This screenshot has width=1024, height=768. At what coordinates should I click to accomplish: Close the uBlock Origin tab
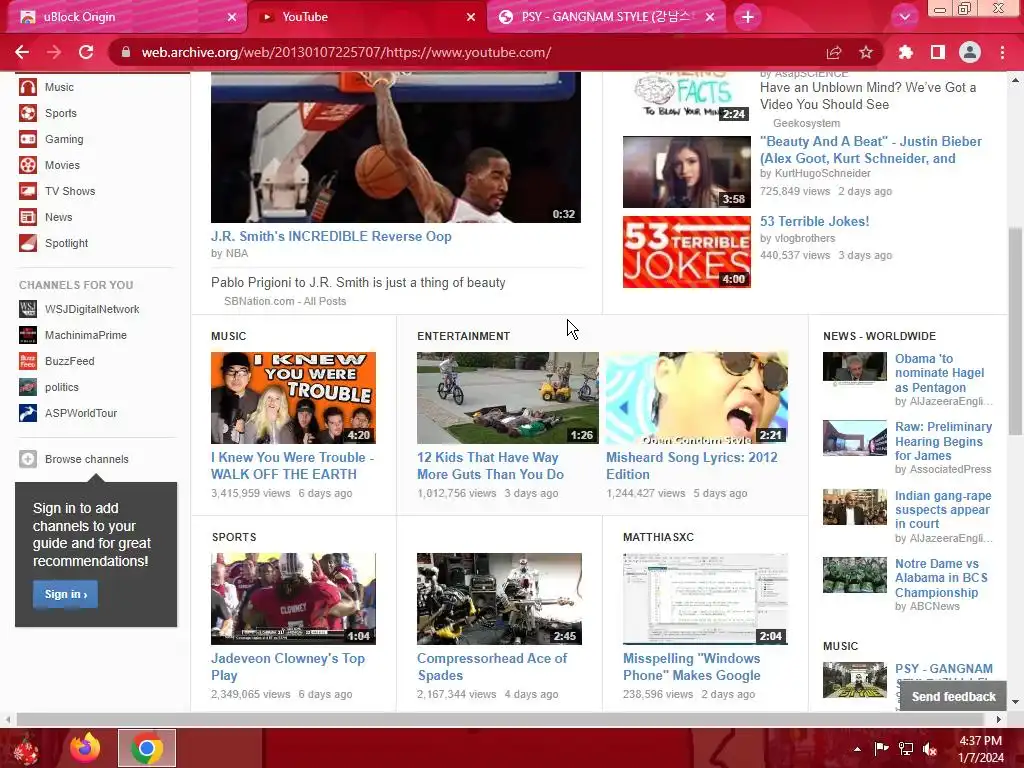(x=232, y=17)
